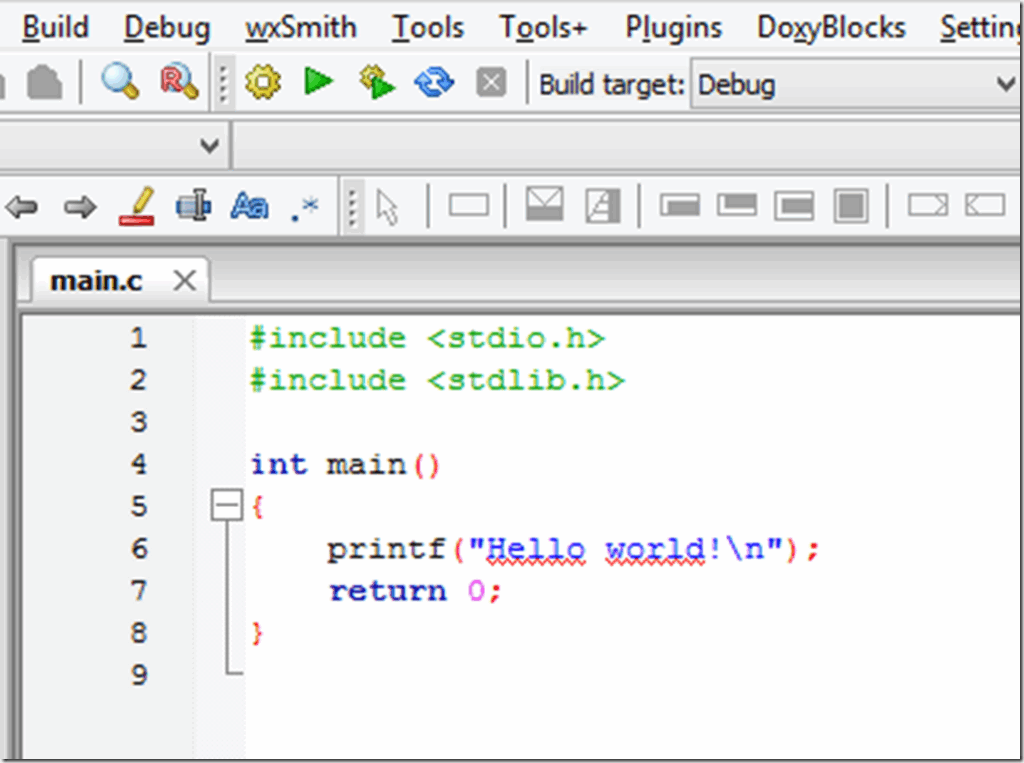Image resolution: width=1024 pixels, height=763 pixels.
Task: Open the Build target Debug dropdown
Action: [x=854, y=84]
